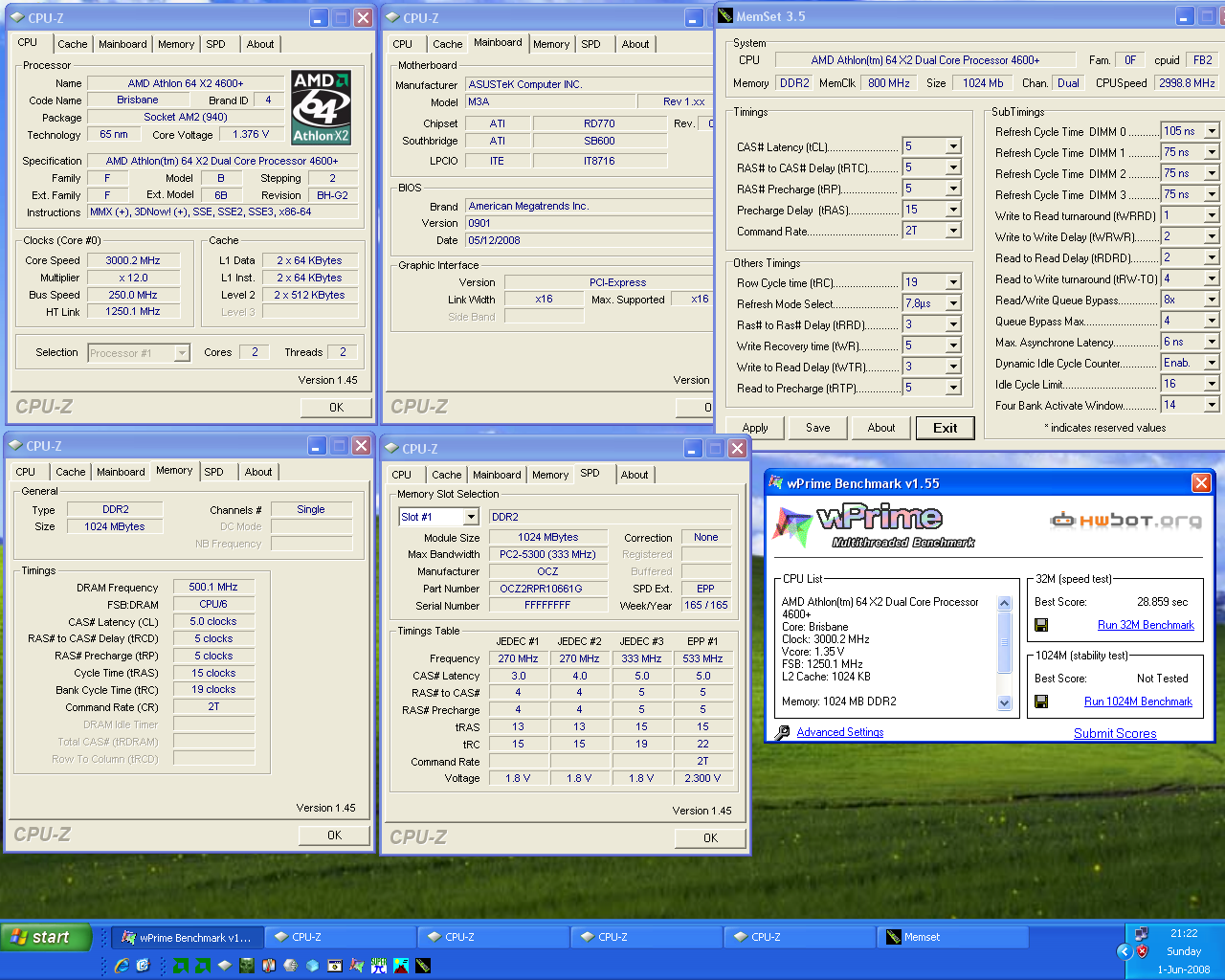Click Internet Explorer in the quick launch
The width and height of the screenshot is (1225, 980).
122,966
